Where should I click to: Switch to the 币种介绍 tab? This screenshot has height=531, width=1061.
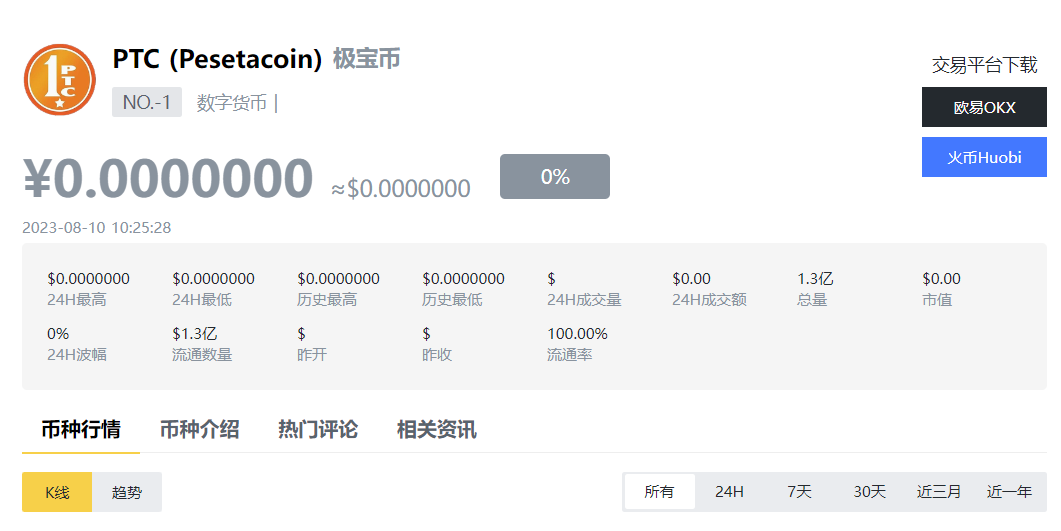pyautogui.click(x=199, y=430)
